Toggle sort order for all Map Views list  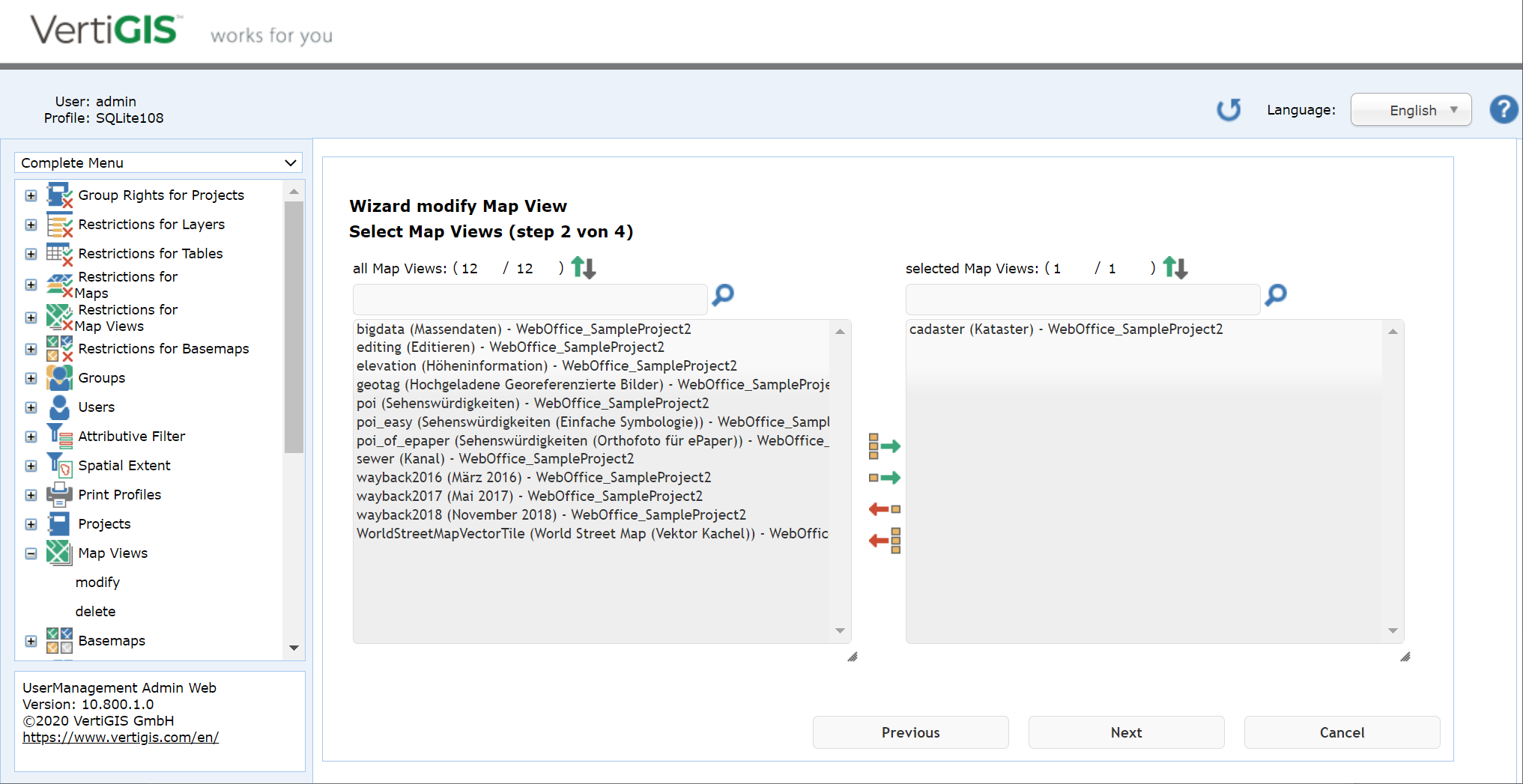583,267
